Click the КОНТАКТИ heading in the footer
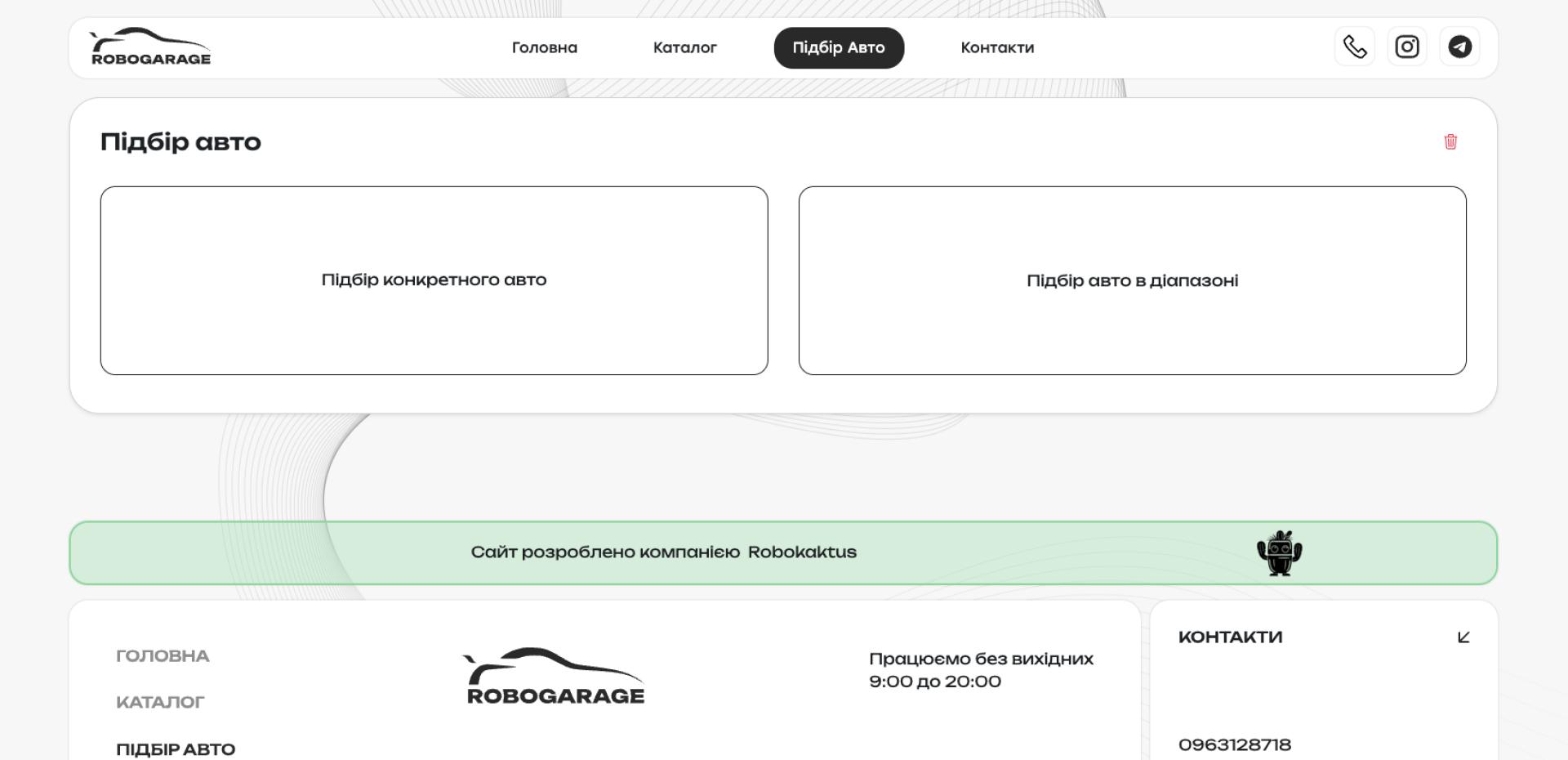 [x=1230, y=637]
